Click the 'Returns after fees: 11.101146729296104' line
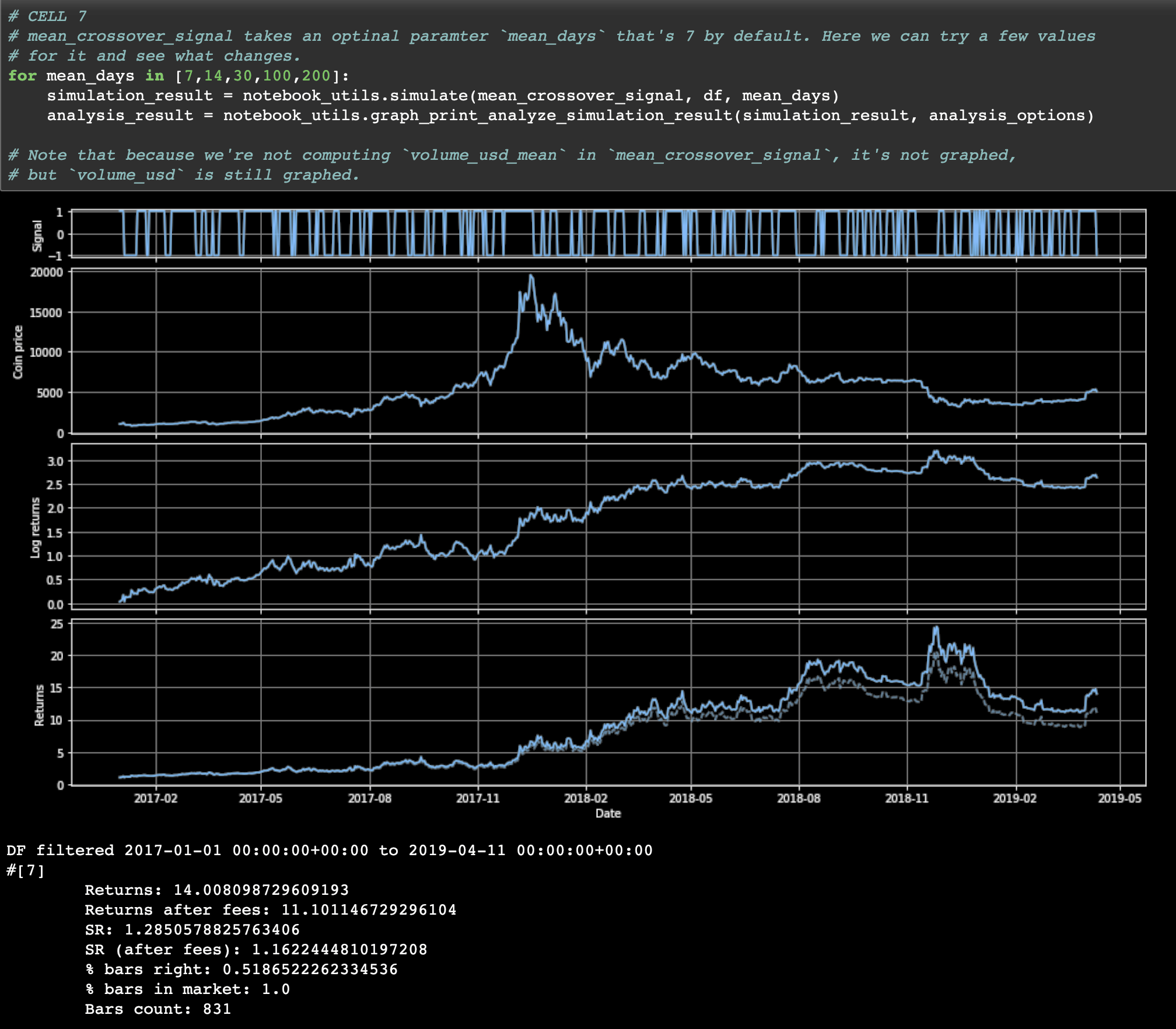 click(271, 910)
